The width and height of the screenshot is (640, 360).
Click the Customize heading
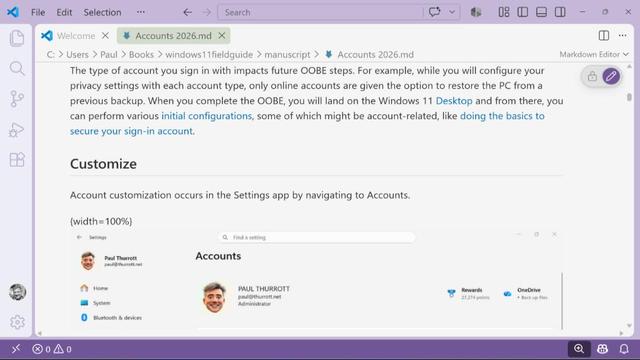pyautogui.click(x=103, y=164)
